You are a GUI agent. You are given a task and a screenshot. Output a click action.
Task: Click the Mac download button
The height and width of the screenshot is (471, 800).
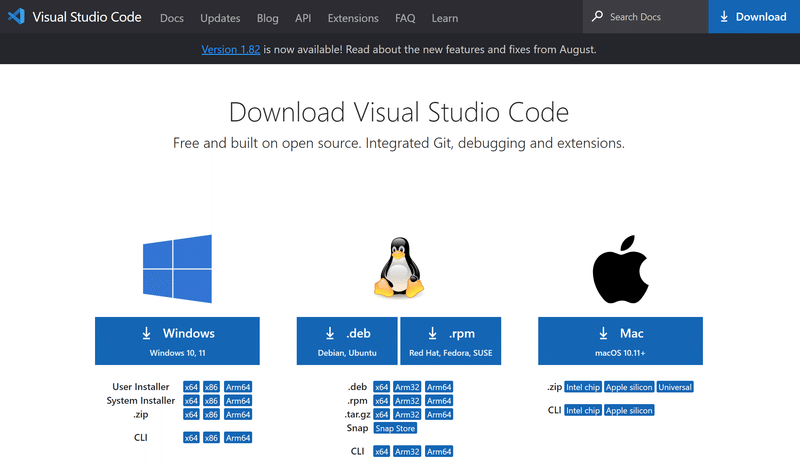pos(620,341)
